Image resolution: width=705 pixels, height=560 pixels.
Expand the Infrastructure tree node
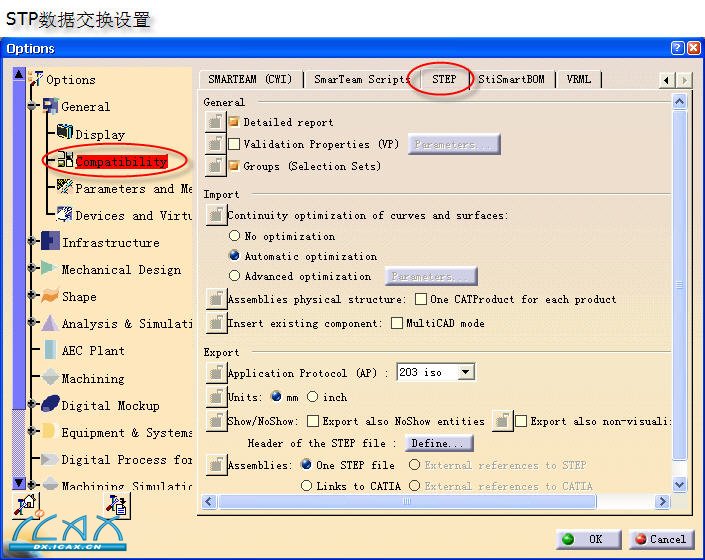31,241
